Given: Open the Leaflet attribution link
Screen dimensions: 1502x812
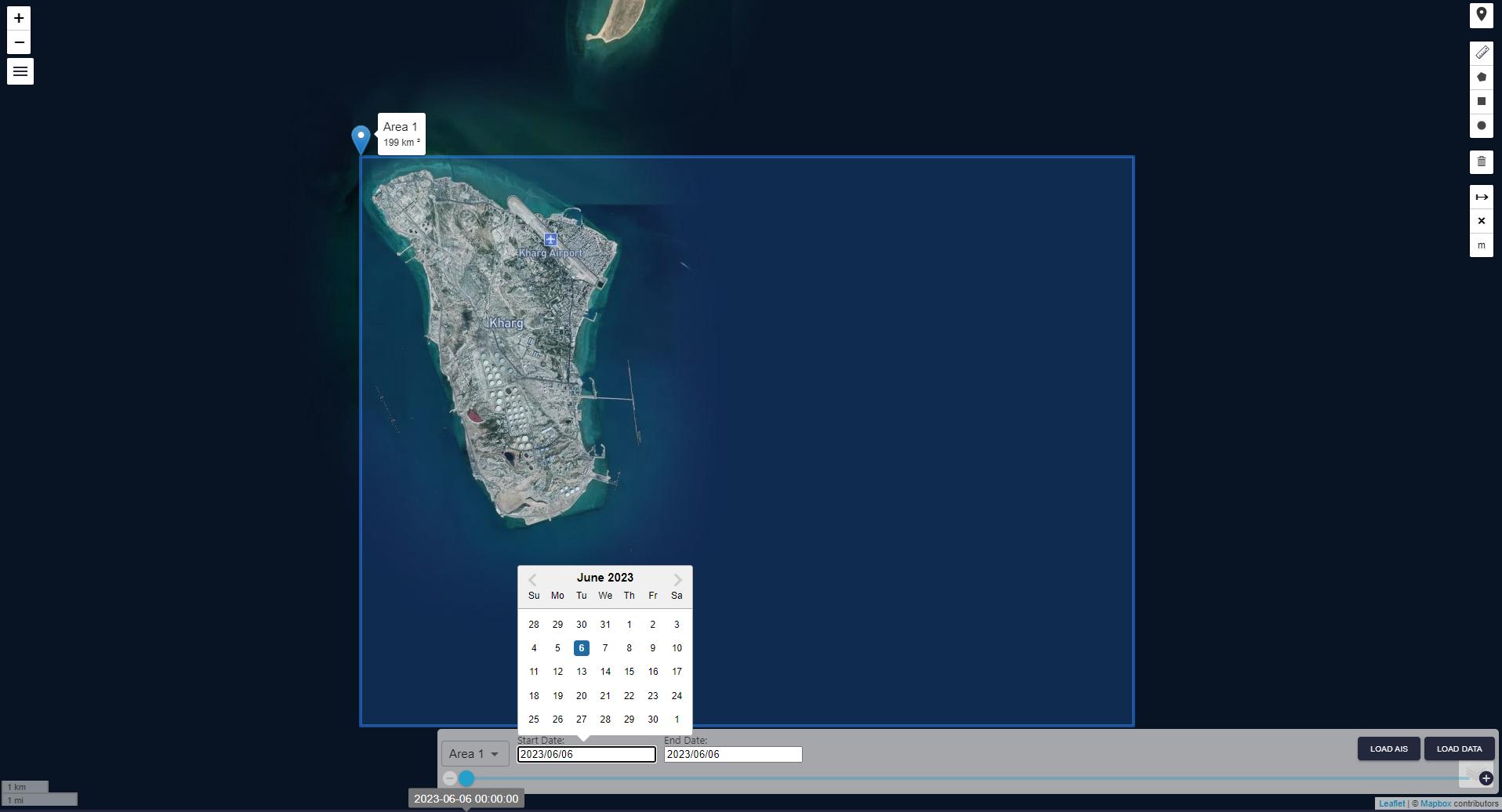Looking at the screenshot, I should pos(1391,803).
